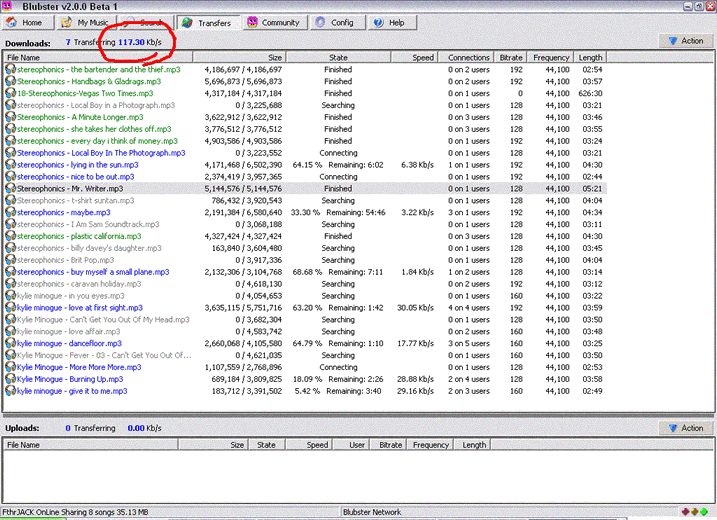This screenshot has width=717, height=520.
Task: Switch to the My Music tab
Action: pyautogui.click(x=86, y=22)
